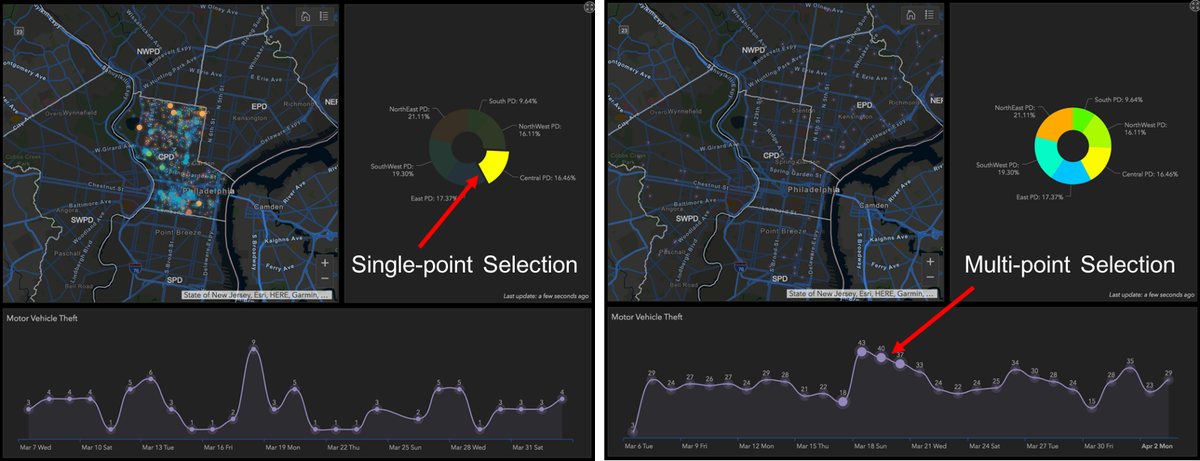Click 'Motor Vehicle Theft' title of left chart
Viewport: 1200px width, 461px height.
click(x=43, y=318)
